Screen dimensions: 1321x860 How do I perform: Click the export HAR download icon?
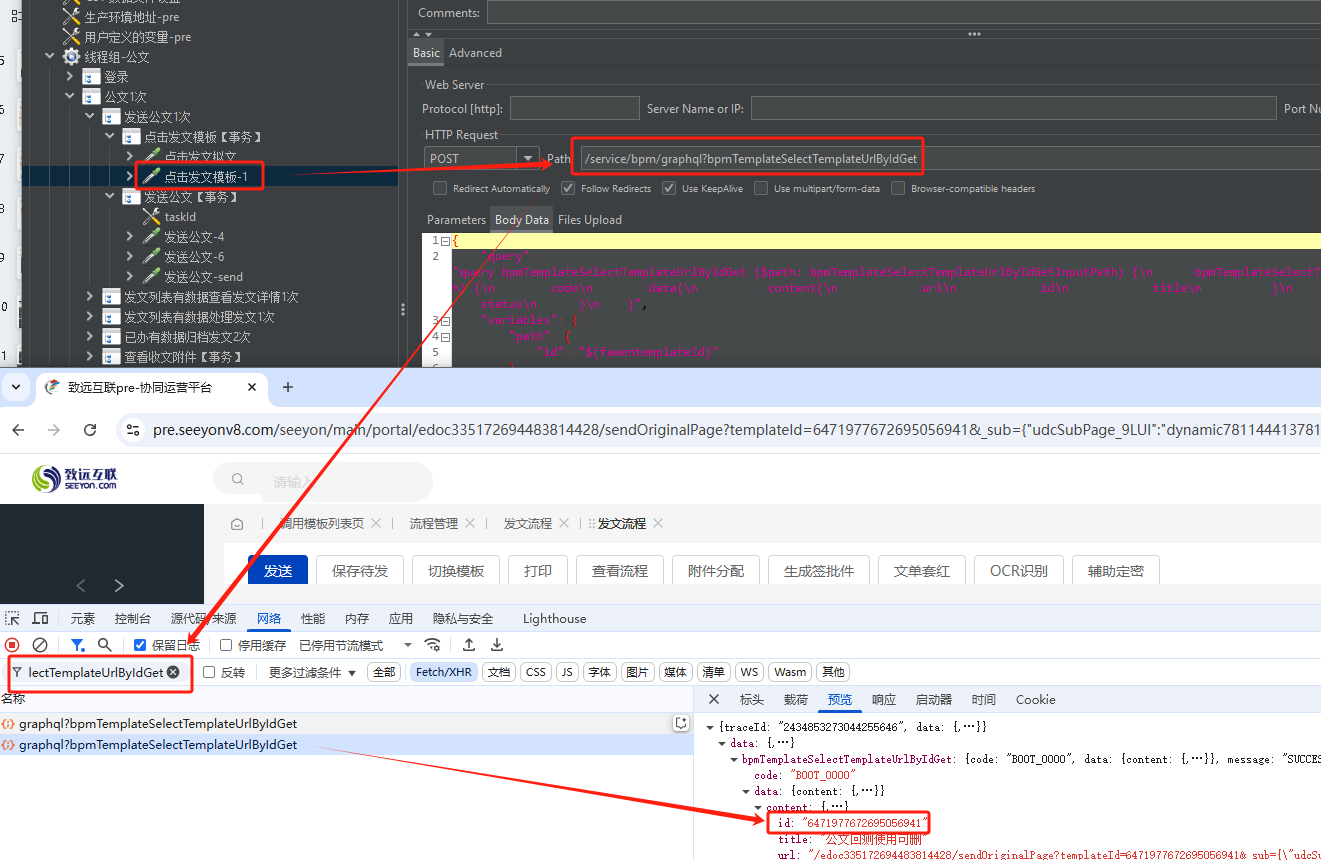click(x=497, y=645)
